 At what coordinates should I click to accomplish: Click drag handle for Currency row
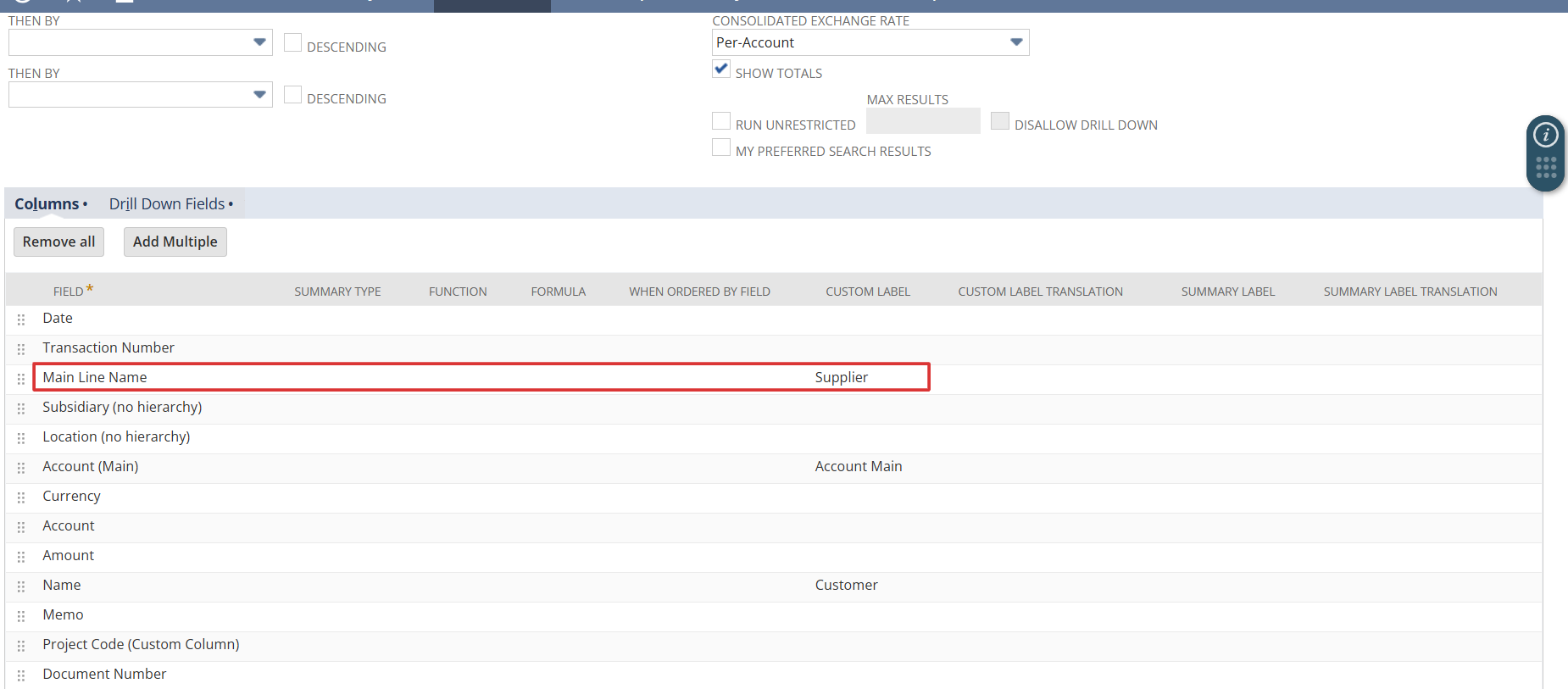pos(21,497)
